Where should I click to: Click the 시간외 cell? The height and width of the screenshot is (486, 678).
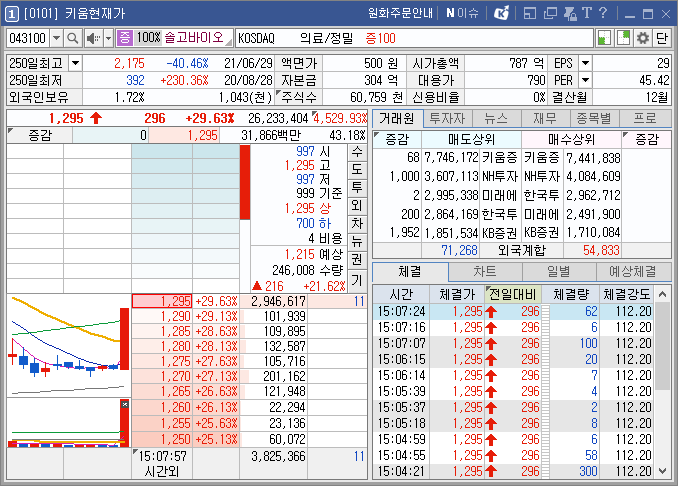(x=162, y=471)
